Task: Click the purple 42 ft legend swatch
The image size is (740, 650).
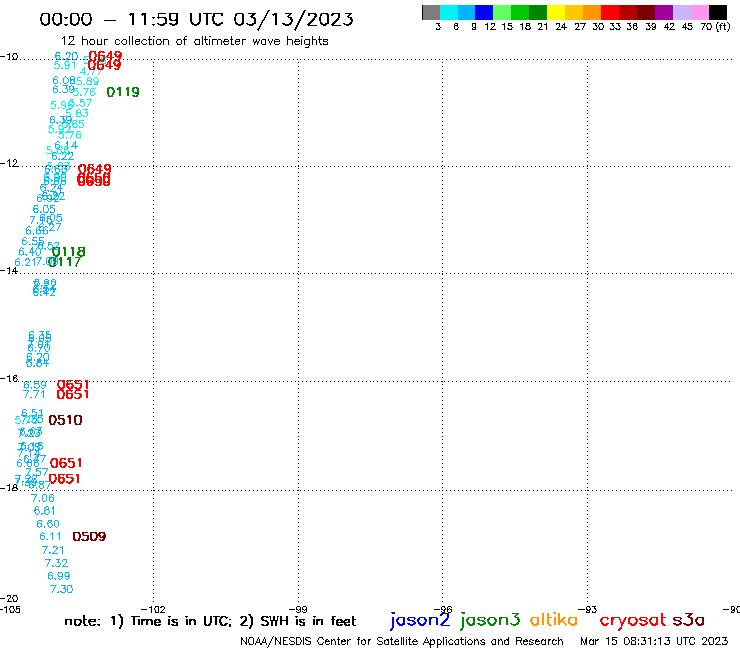Action: coord(664,12)
